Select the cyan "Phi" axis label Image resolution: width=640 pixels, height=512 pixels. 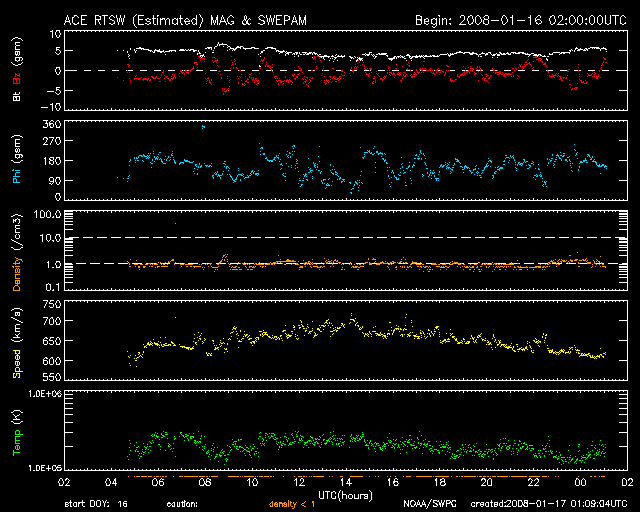pos(17,174)
